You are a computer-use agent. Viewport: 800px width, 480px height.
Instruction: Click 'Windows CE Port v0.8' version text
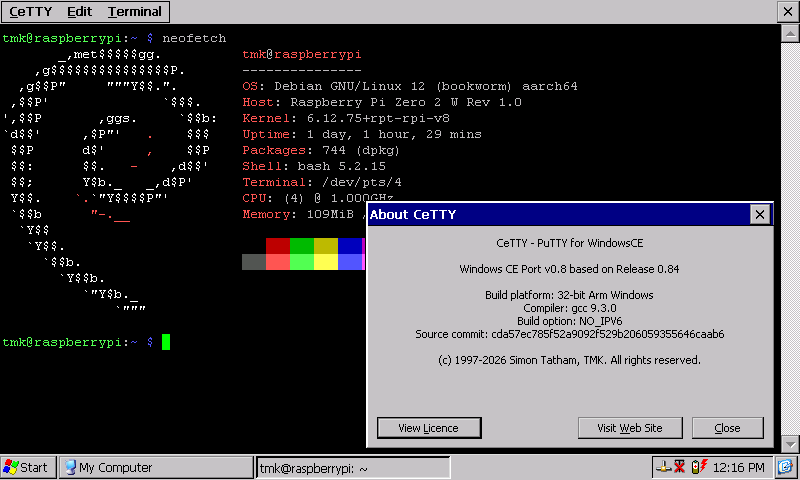[x=569, y=269]
